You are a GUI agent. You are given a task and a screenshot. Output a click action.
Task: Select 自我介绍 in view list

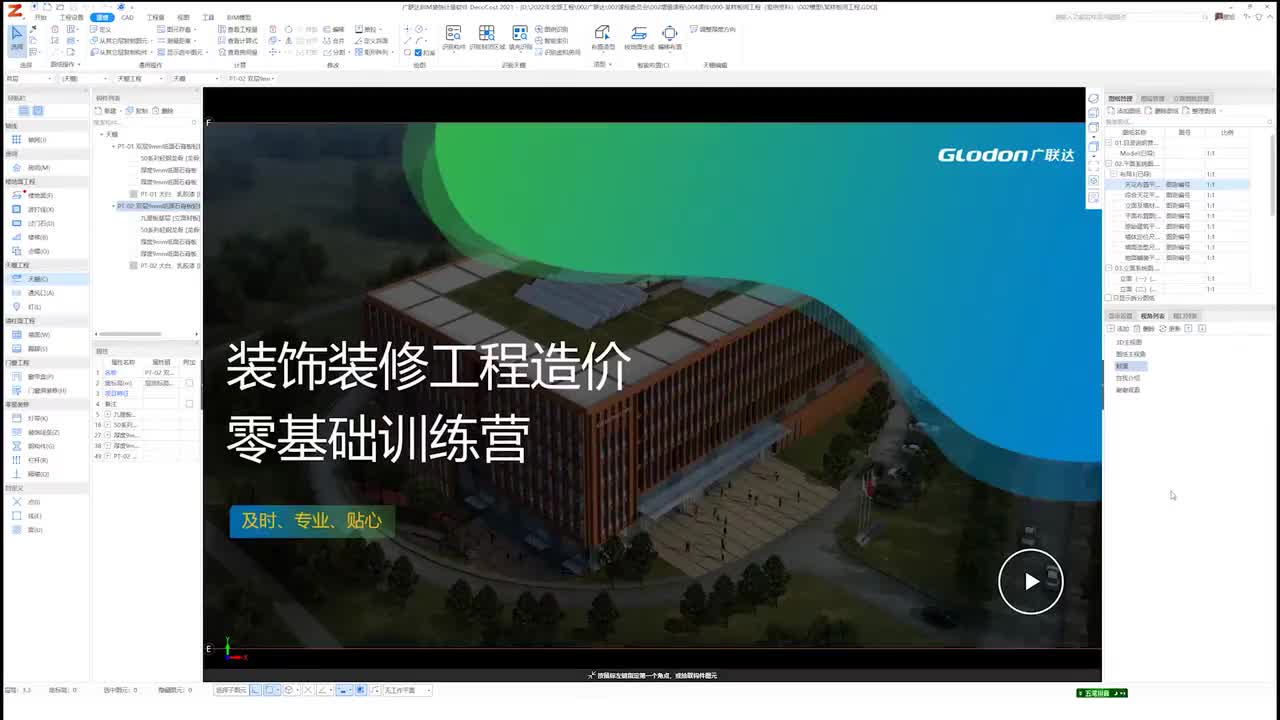[1128, 378]
